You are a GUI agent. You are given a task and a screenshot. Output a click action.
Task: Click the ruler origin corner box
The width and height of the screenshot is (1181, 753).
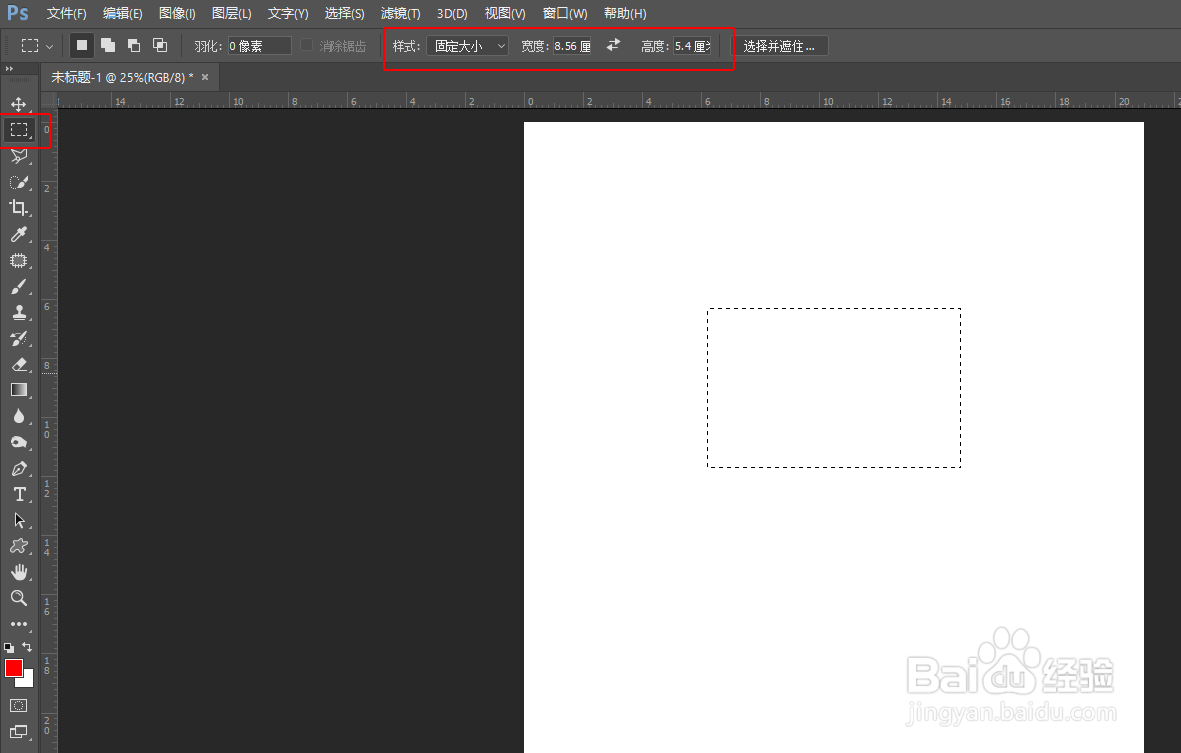[x=49, y=100]
